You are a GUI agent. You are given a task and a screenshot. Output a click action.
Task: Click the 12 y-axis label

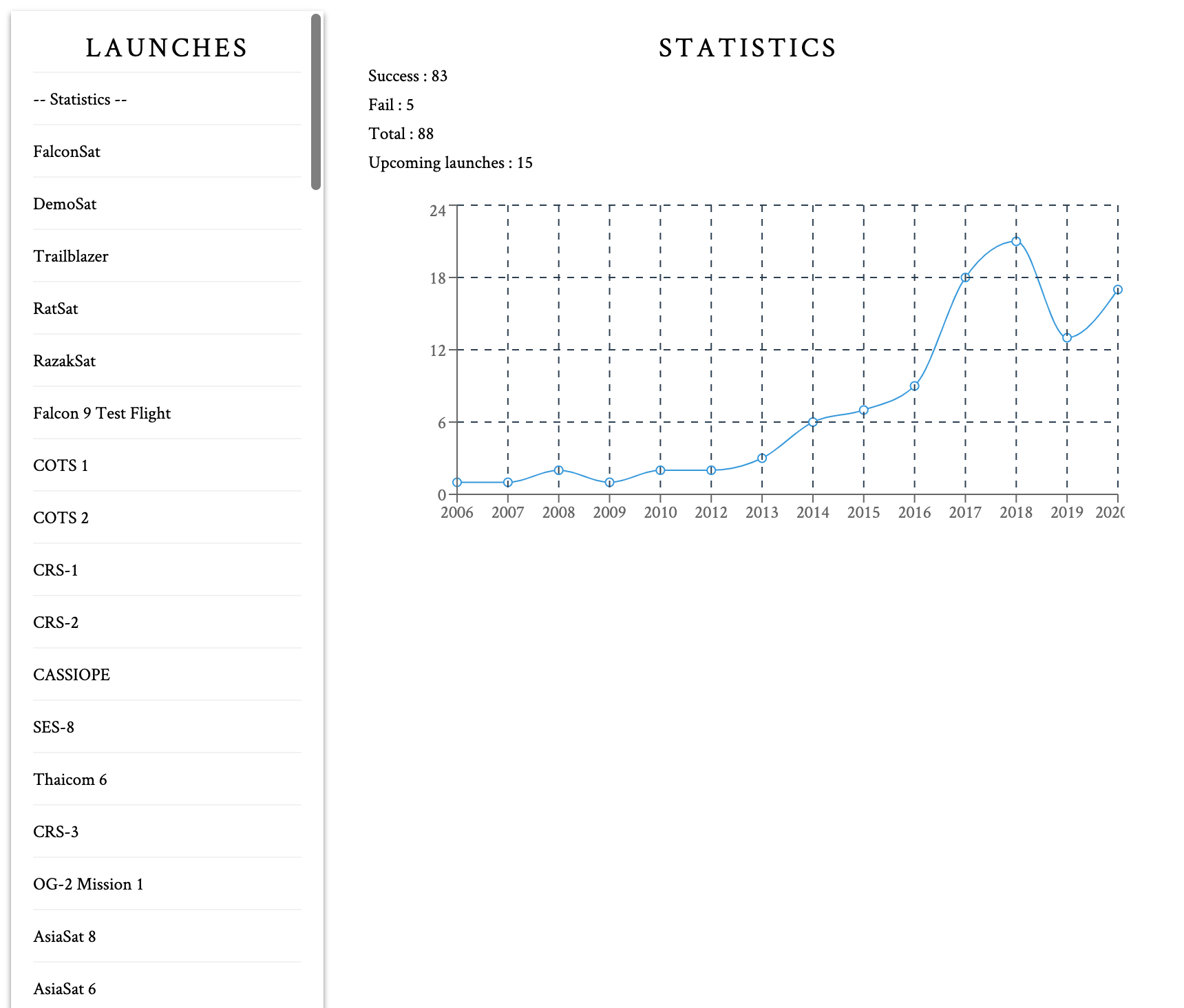[438, 350]
